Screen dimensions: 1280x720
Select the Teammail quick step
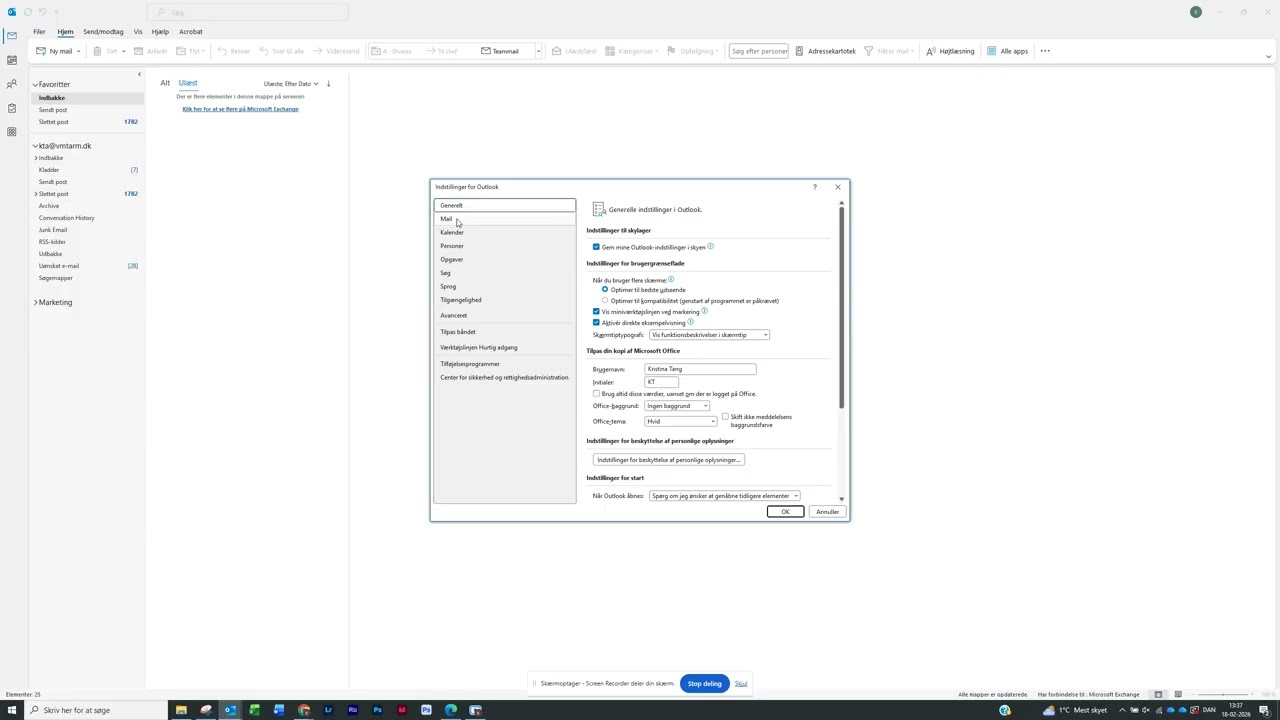coord(500,51)
